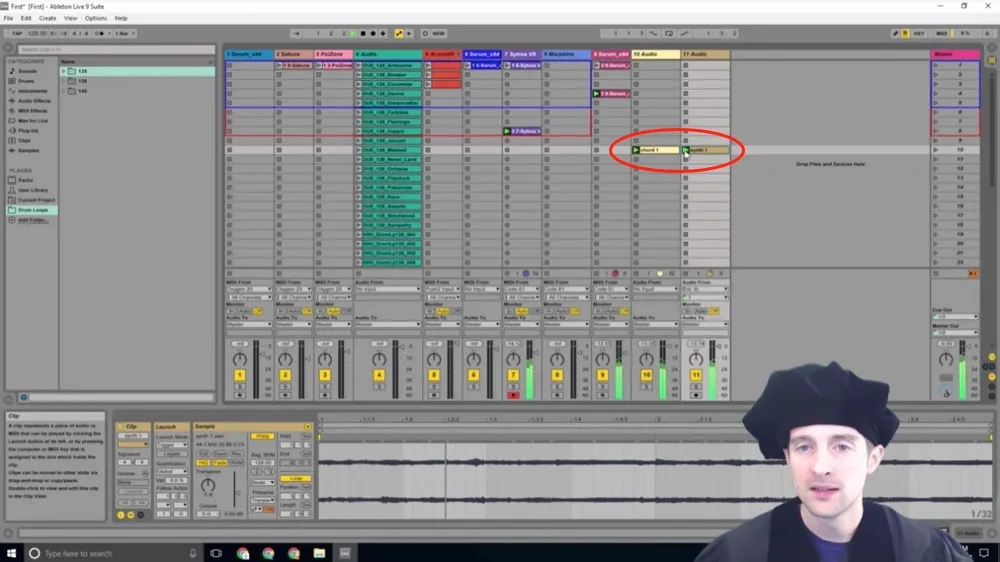1000x562 pixels.
Task: Select Audio Effects category in browser
Action: (34, 101)
